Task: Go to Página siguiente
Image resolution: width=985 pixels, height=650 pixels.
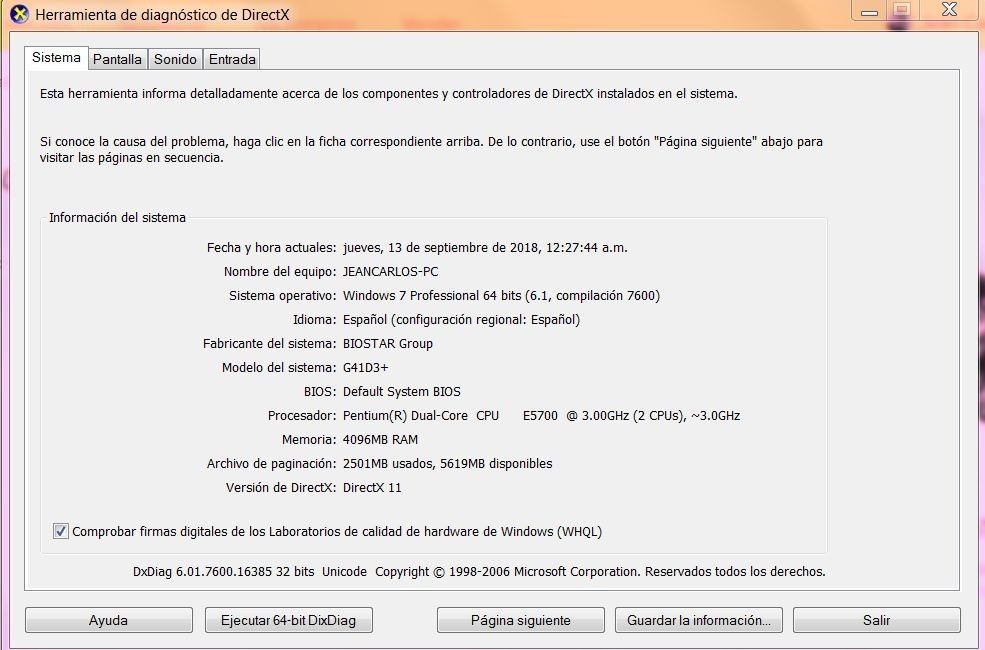Action: [521, 620]
